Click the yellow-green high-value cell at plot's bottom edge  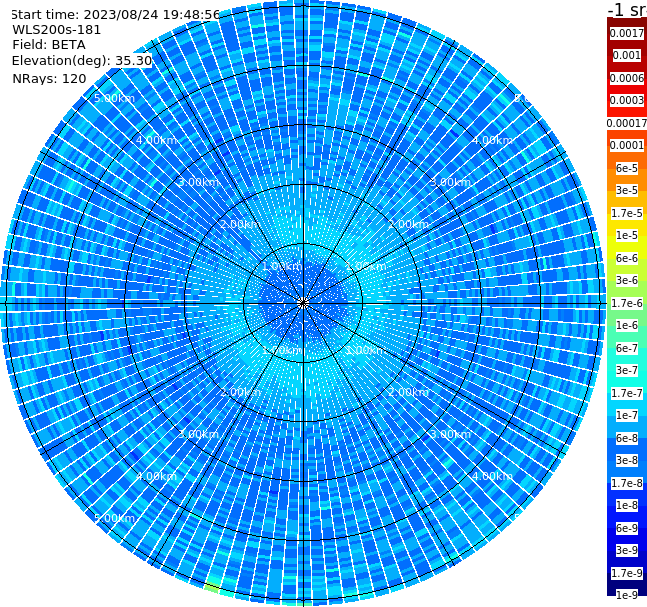pos(212,588)
